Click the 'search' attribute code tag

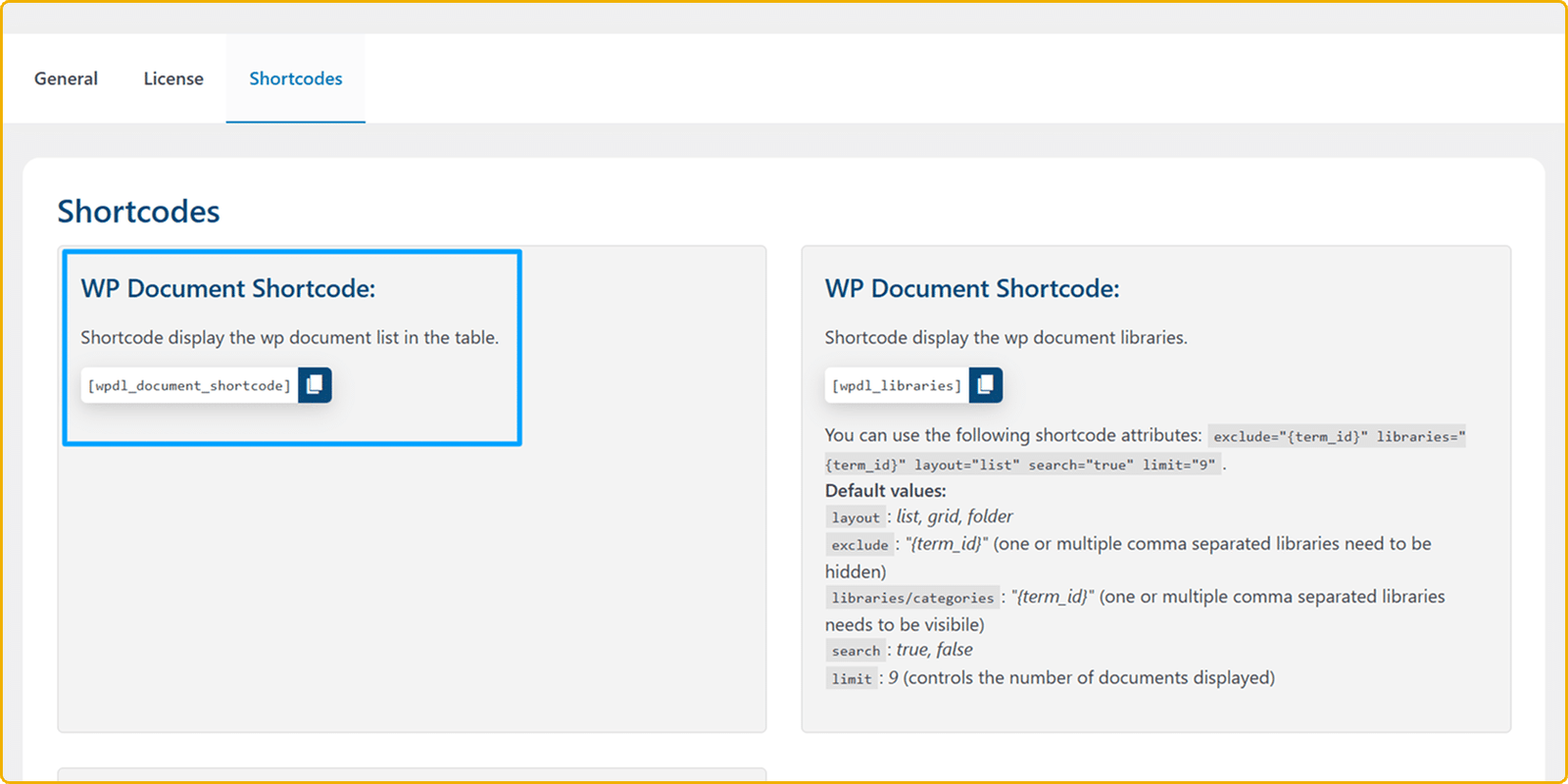point(856,651)
